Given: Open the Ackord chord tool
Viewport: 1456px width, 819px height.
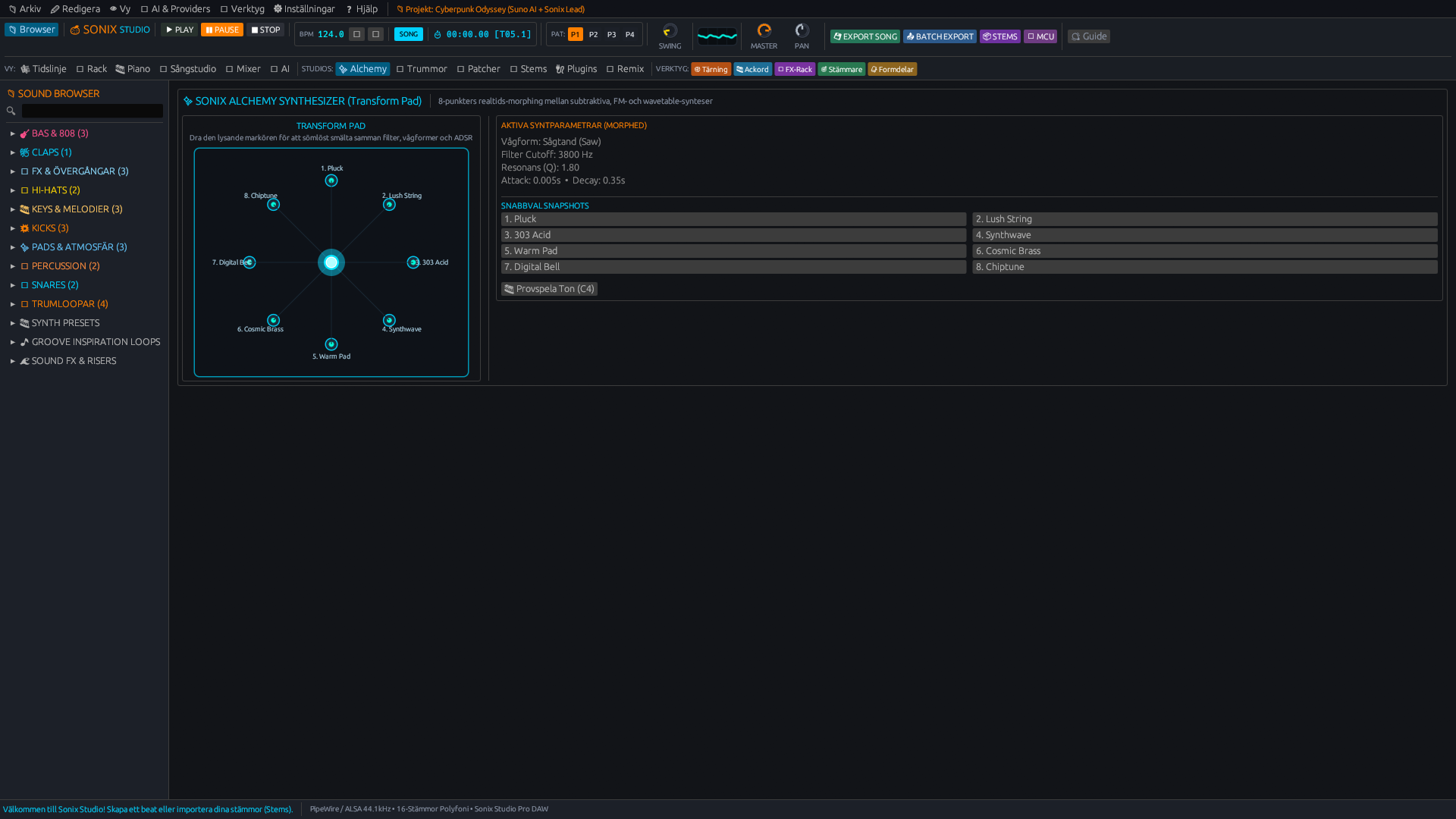Looking at the screenshot, I should tap(752, 69).
